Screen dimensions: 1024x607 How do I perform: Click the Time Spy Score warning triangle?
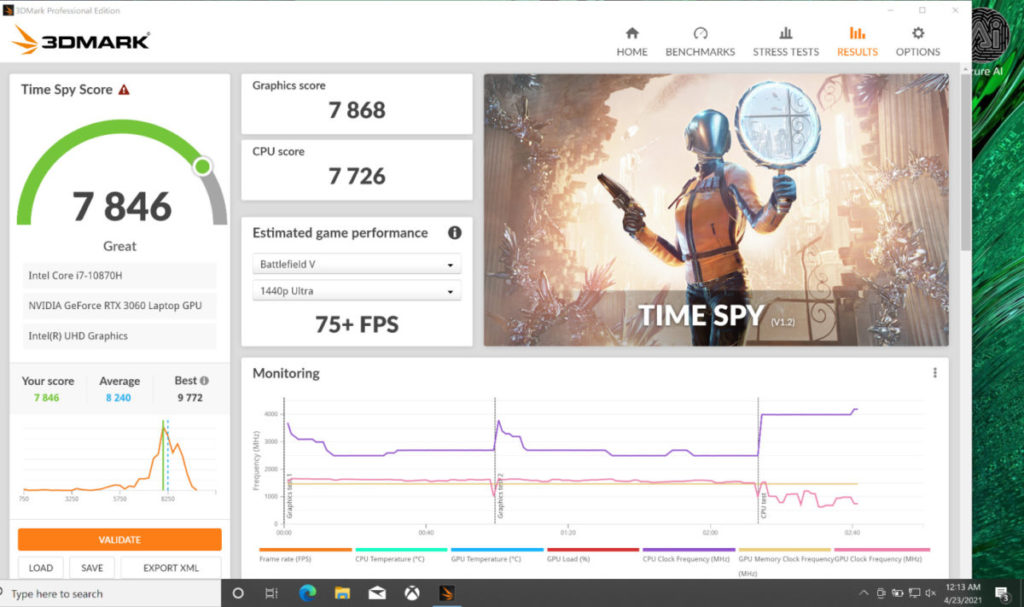[124, 90]
